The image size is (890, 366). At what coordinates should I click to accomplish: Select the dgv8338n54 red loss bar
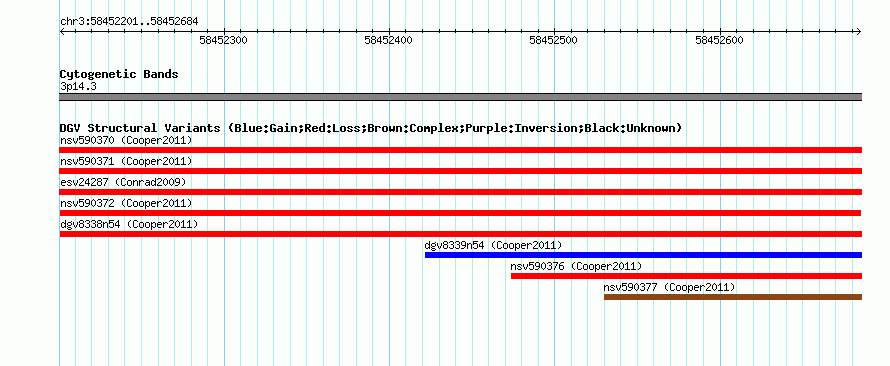click(x=460, y=234)
